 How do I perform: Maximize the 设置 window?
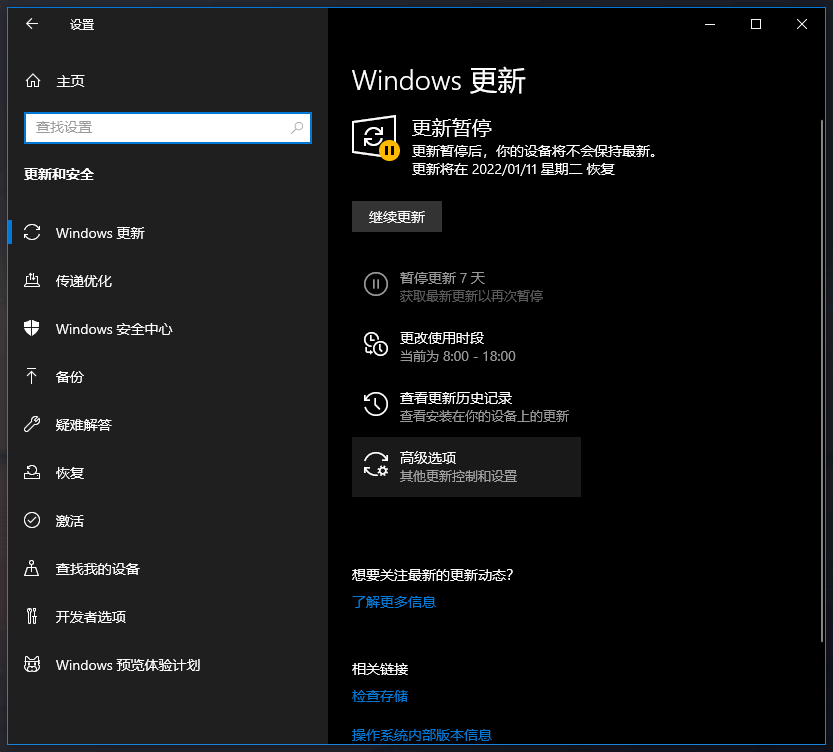point(755,24)
